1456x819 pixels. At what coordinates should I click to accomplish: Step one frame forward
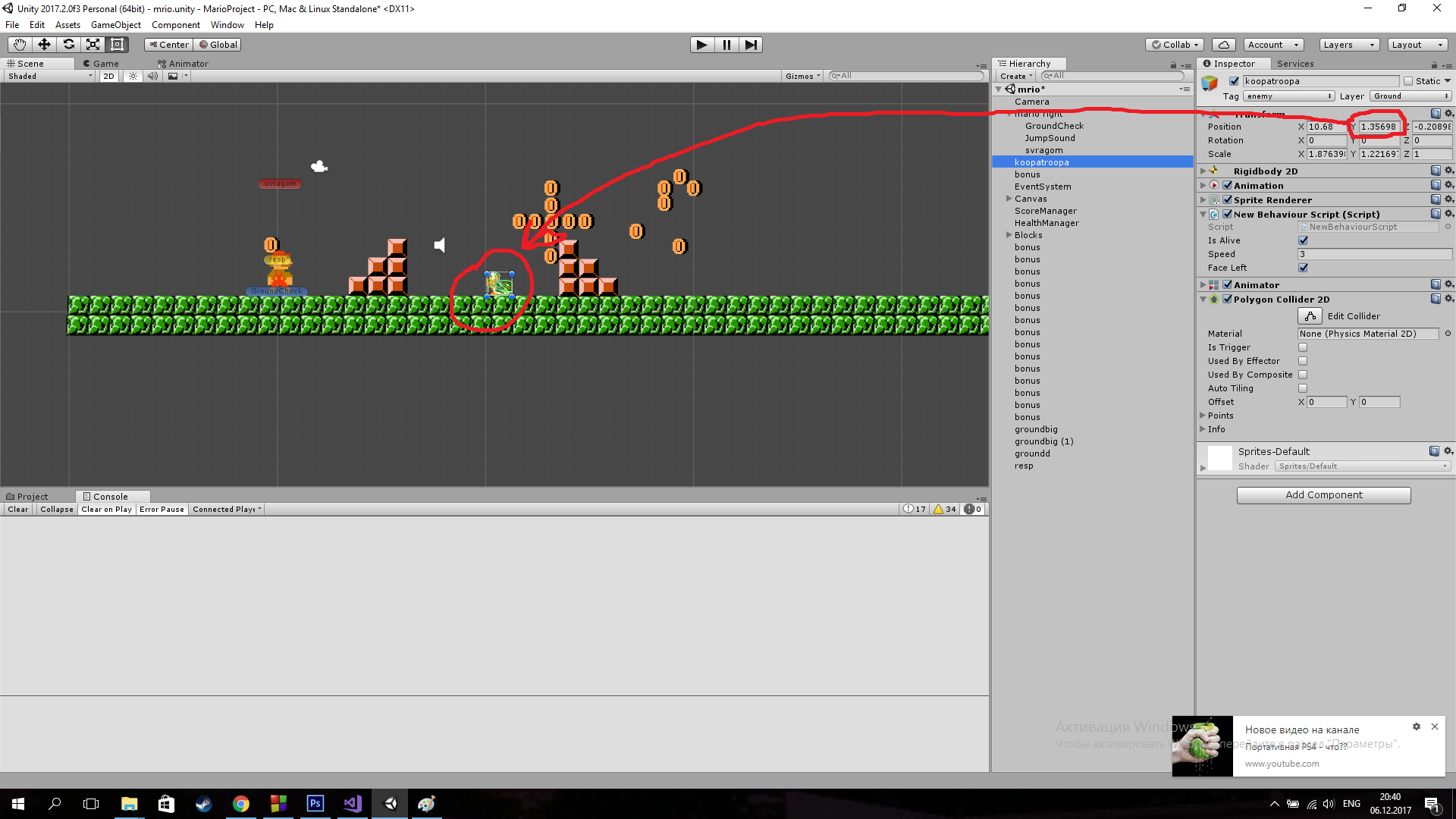point(751,45)
